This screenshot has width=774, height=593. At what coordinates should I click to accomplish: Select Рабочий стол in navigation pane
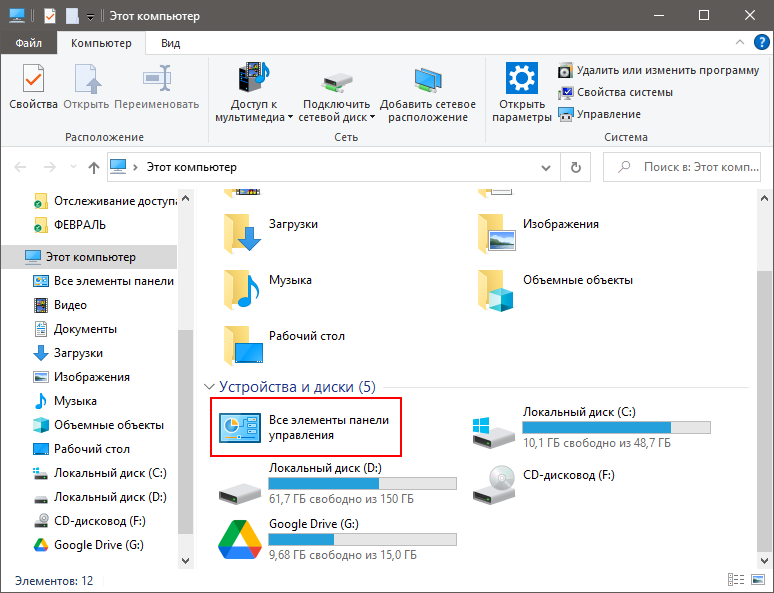pos(81,449)
